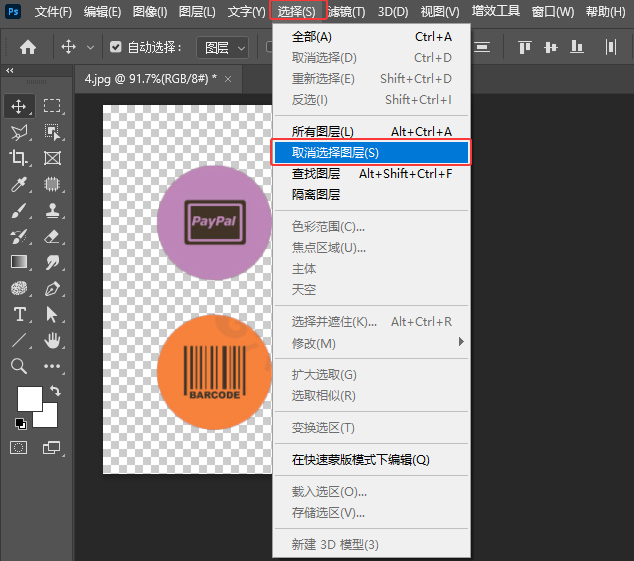634x561 pixels.
Task: Click the Home button in options bar
Action: click(28, 47)
